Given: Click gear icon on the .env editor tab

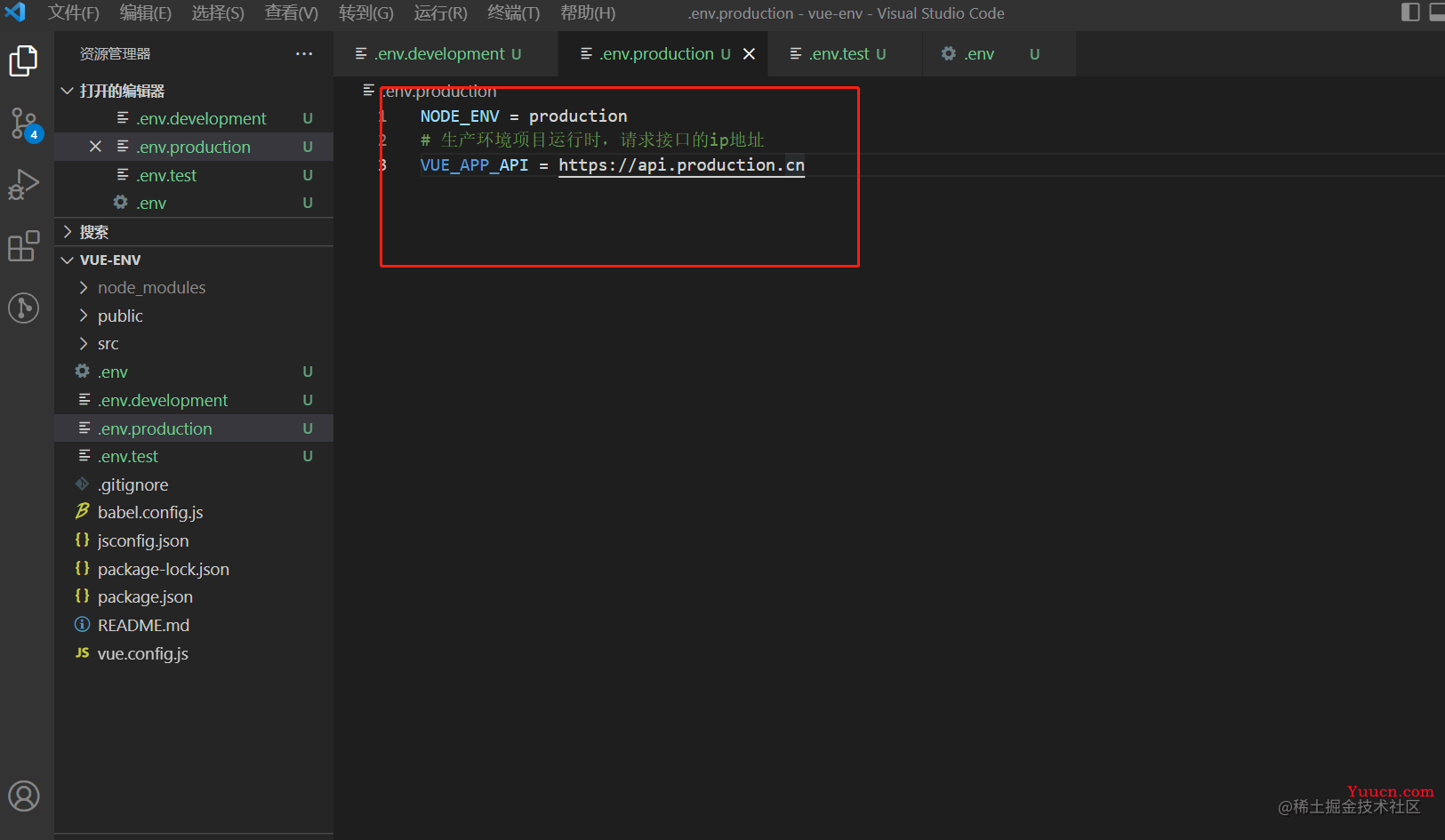Looking at the screenshot, I should coord(949,54).
